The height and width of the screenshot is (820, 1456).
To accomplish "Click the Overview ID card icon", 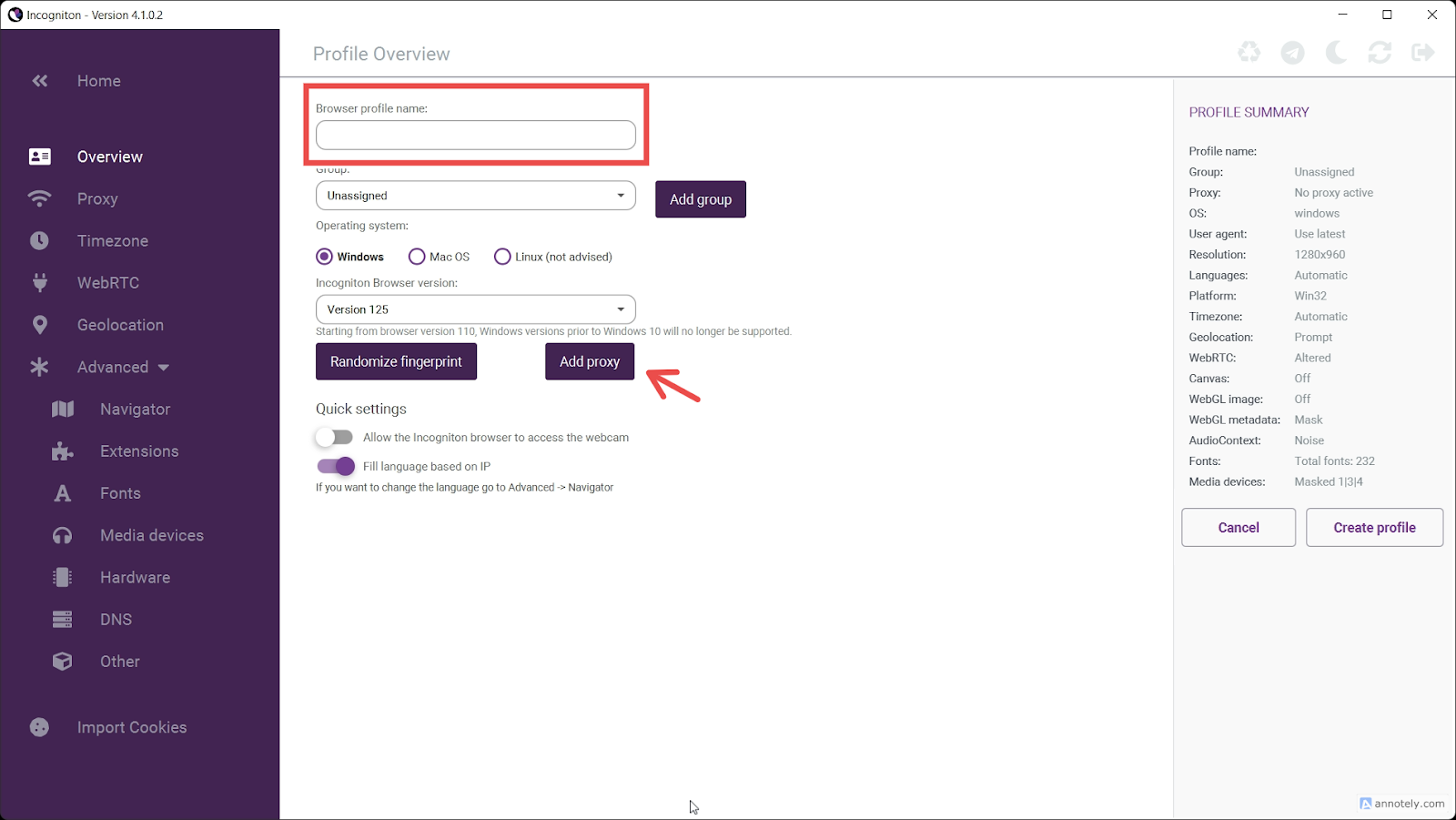I will tap(40, 157).
